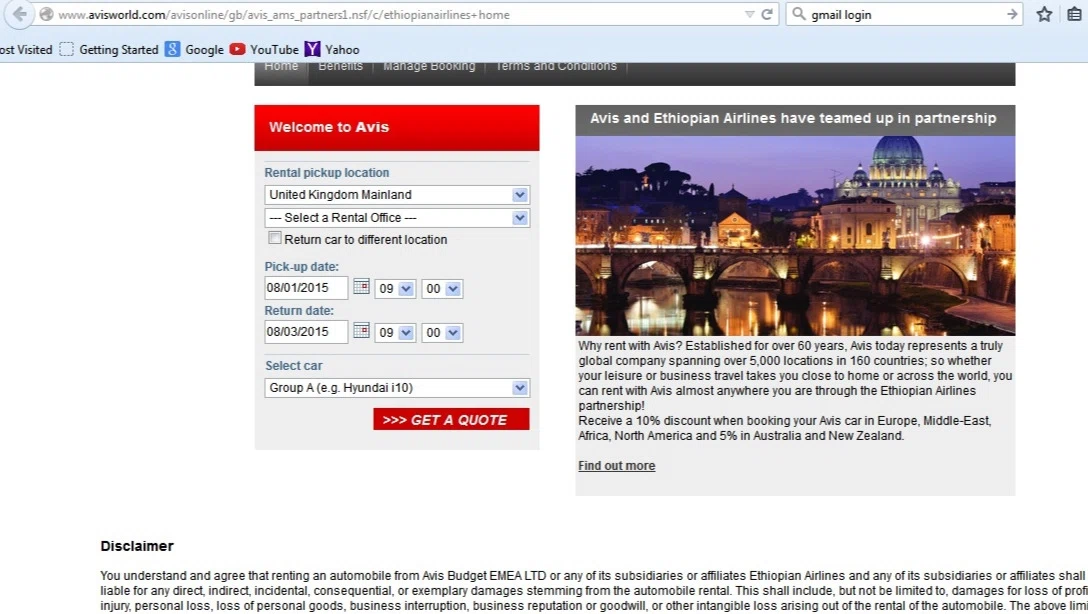Click the Pick-up date label
Viewport: 1088px width, 614px height.
[x=302, y=266]
